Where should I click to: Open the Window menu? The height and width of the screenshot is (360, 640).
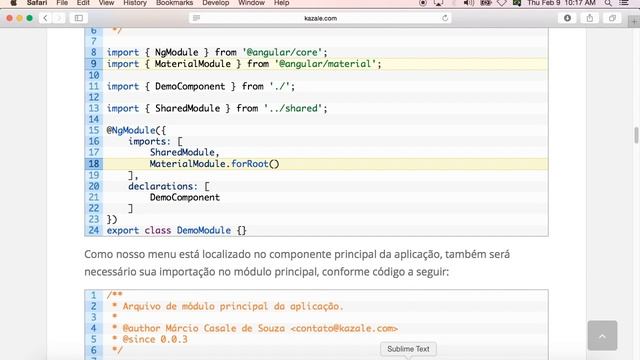251,3
